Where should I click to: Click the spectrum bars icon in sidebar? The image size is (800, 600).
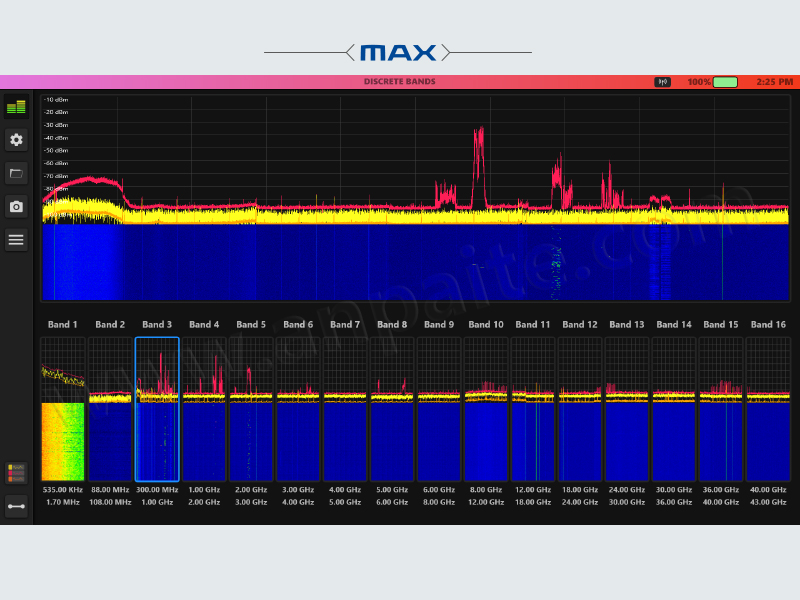tap(16, 107)
